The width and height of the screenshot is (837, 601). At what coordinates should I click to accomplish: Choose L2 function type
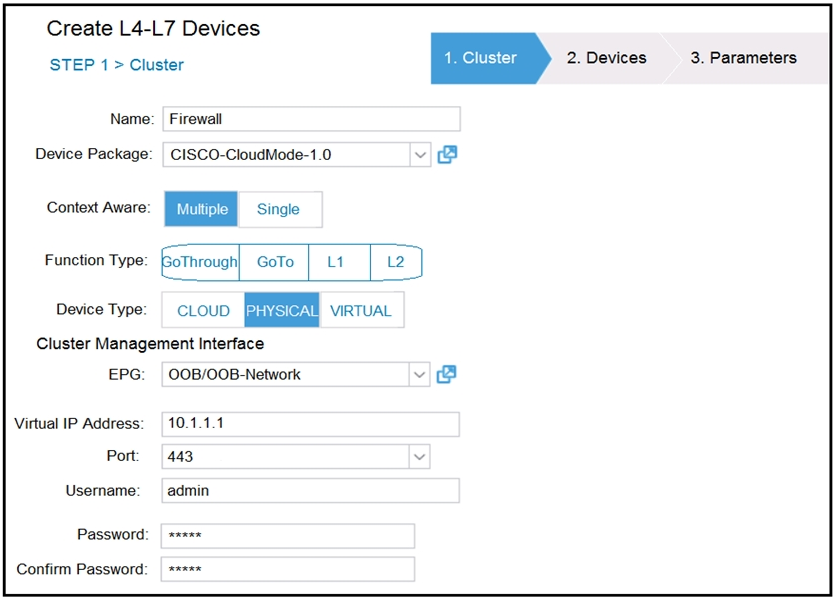pyautogui.click(x=395, y=262)
